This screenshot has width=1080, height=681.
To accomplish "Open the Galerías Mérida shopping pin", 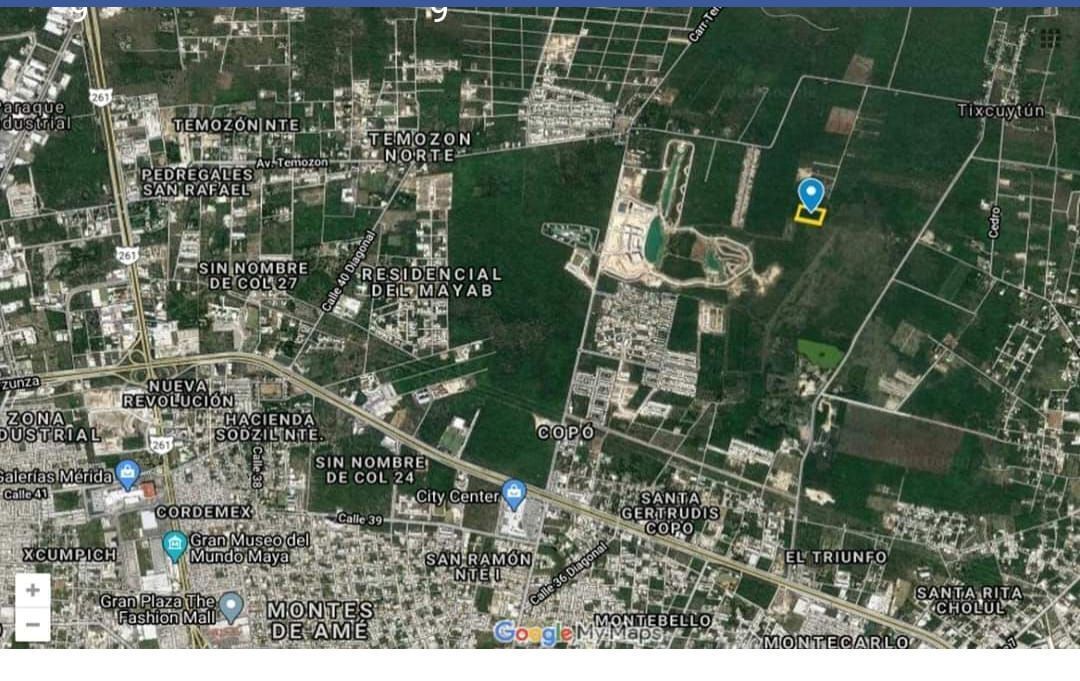I will pyautogui.click(x=128, y=475).
